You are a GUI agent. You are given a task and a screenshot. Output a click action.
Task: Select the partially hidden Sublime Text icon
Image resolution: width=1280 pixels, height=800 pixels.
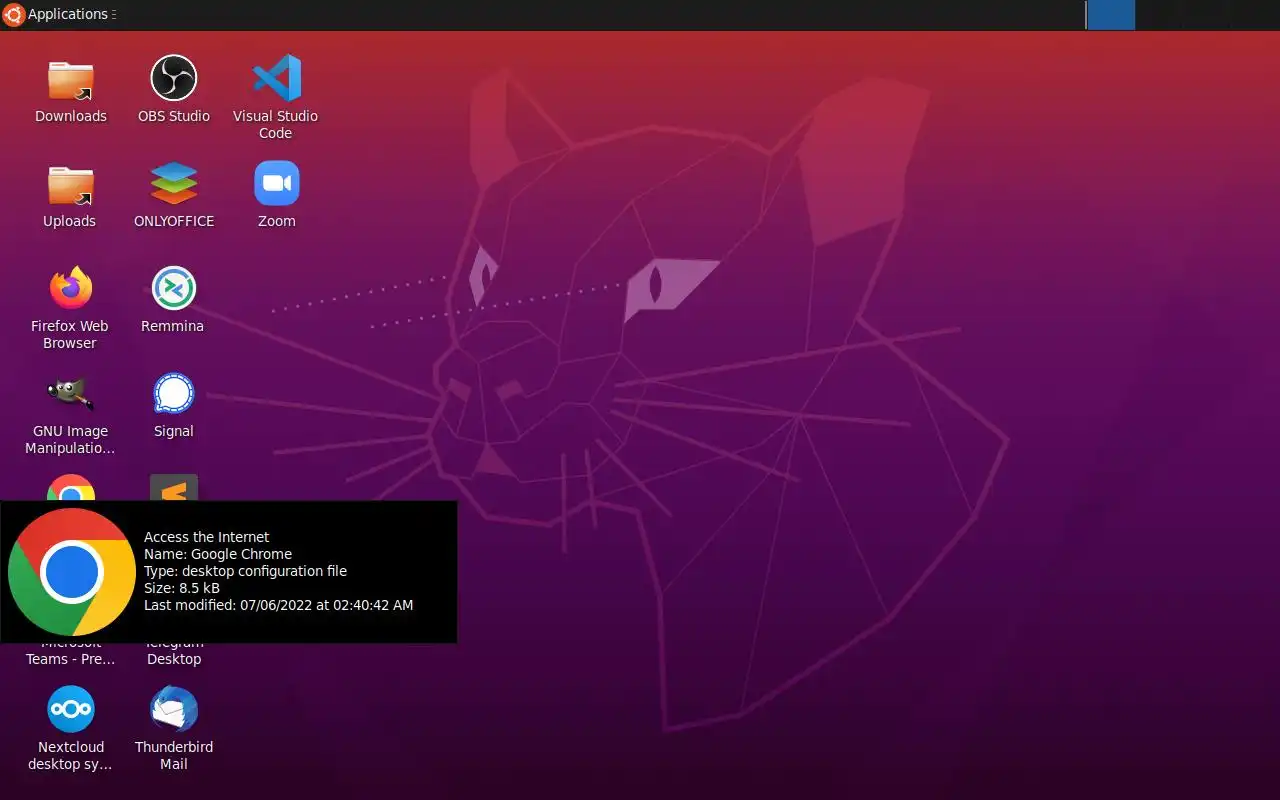[x=174, y=488]
